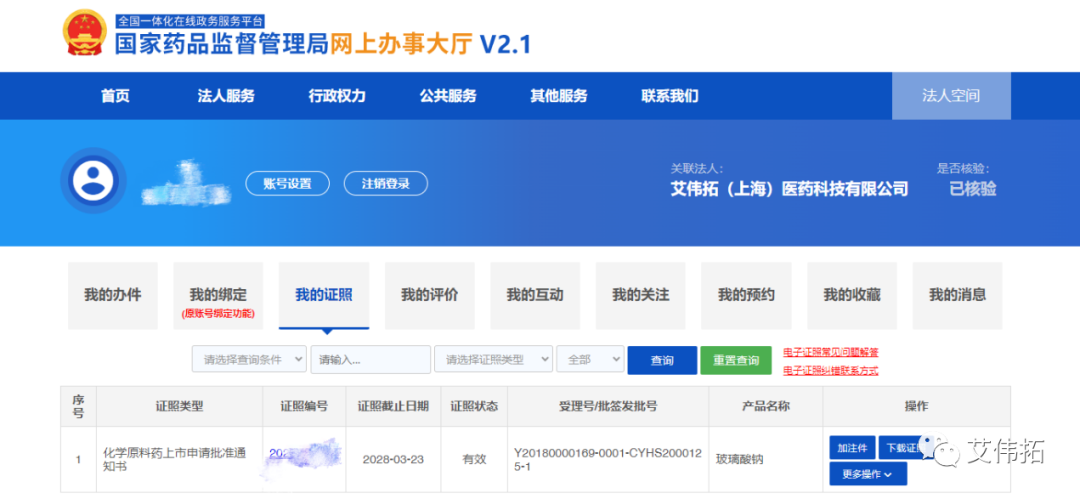Click the 证照截止日期 column header

tap(393, 406)
